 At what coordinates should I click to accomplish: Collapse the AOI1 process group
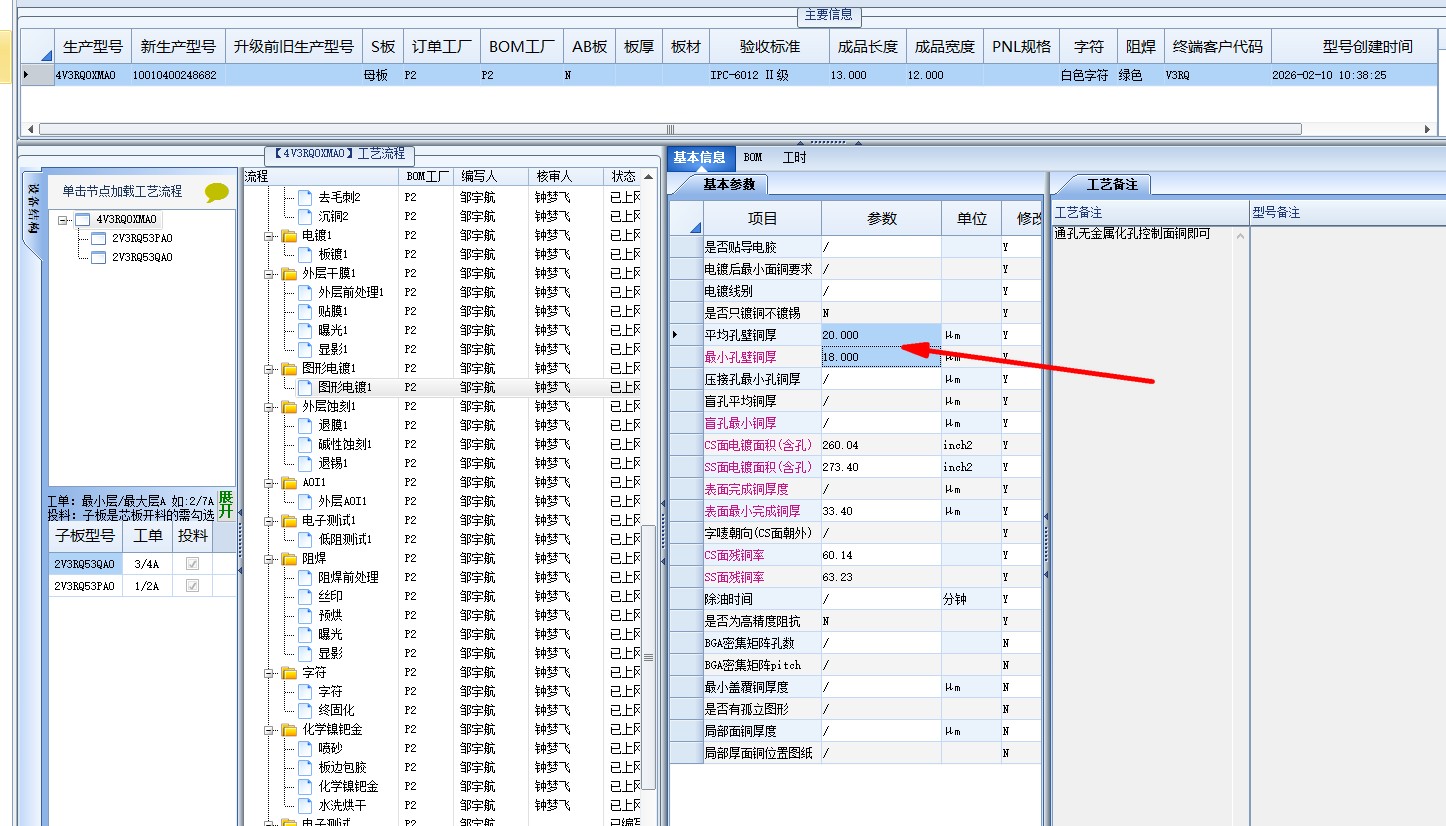pos(270,482)
